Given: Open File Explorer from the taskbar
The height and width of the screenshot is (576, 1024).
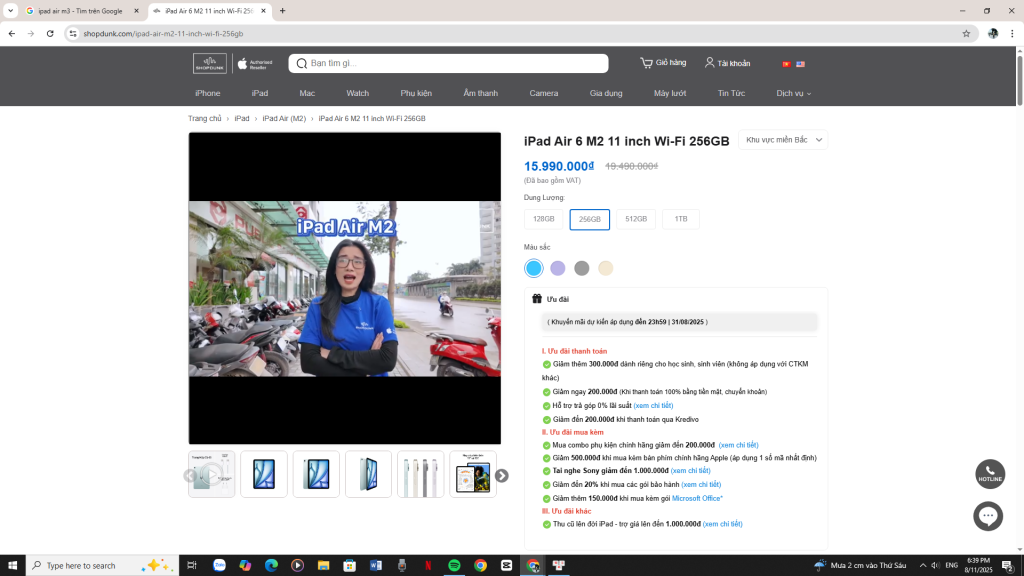Looking at the screenshot, I should point(323,566).
